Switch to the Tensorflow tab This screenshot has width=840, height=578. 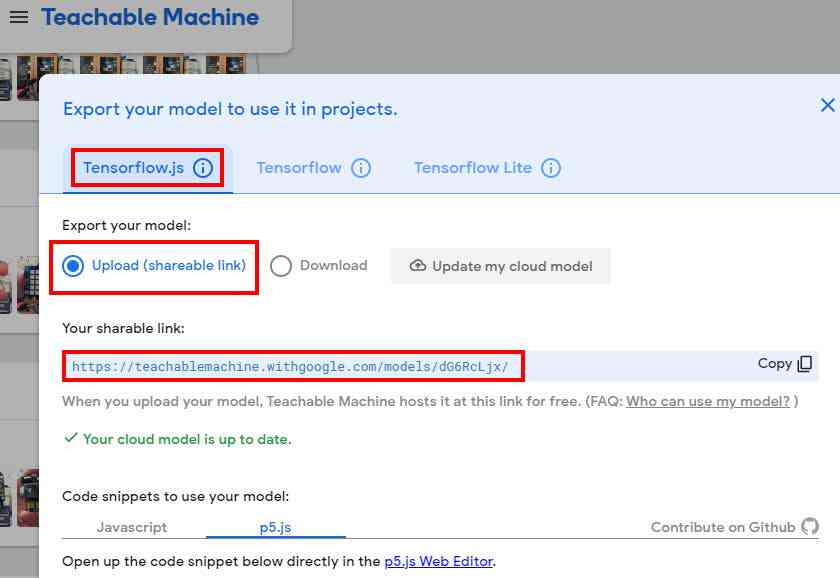(313, 168)
